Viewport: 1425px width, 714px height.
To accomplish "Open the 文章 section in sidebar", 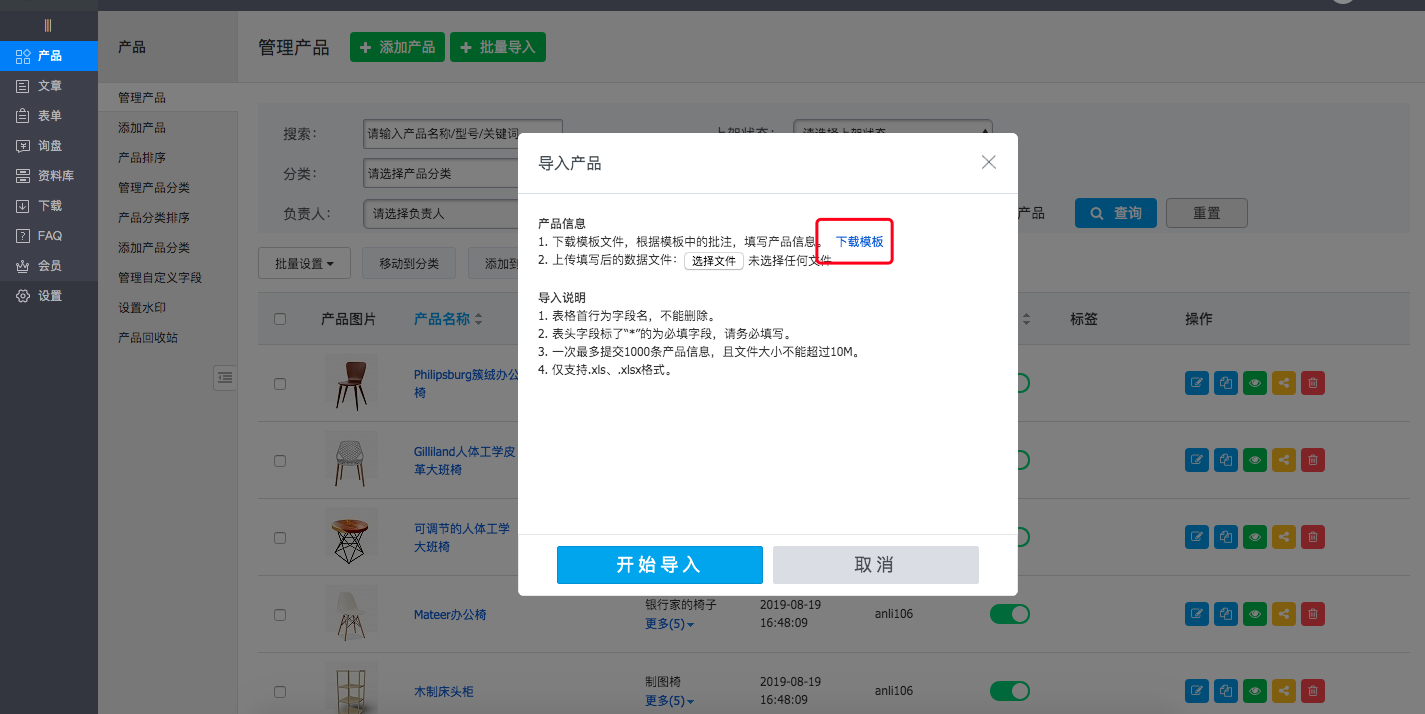I will click(49, 86).
